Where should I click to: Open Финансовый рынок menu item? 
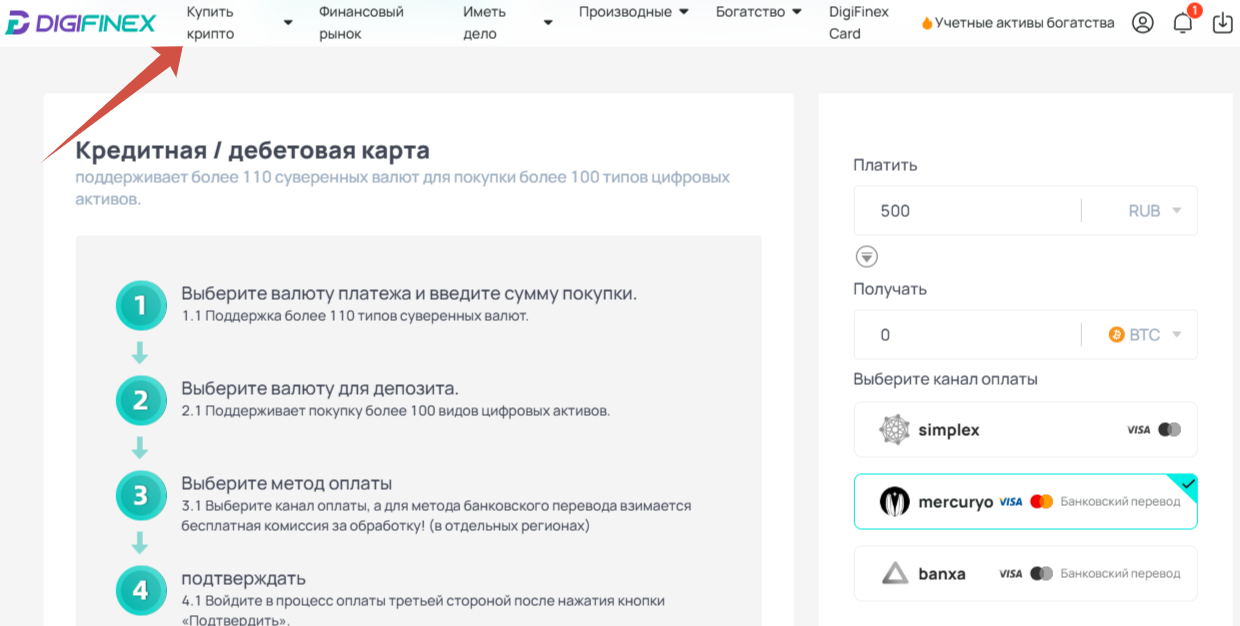click(362, 23)
